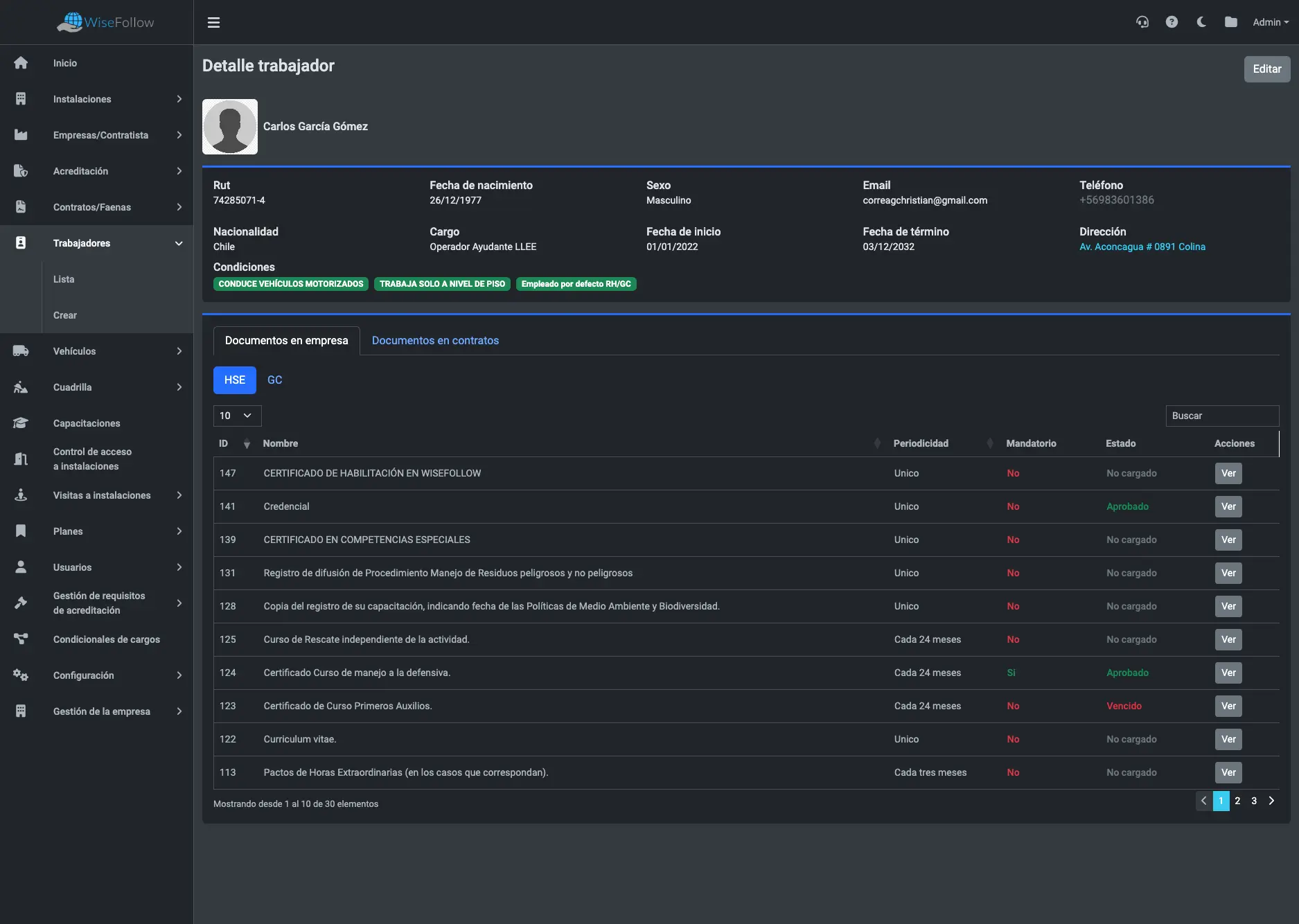The height and width of the screenshot is (924, 1299).
Task: Sort table by Periodicidad column
Action: tap(943, 443)
